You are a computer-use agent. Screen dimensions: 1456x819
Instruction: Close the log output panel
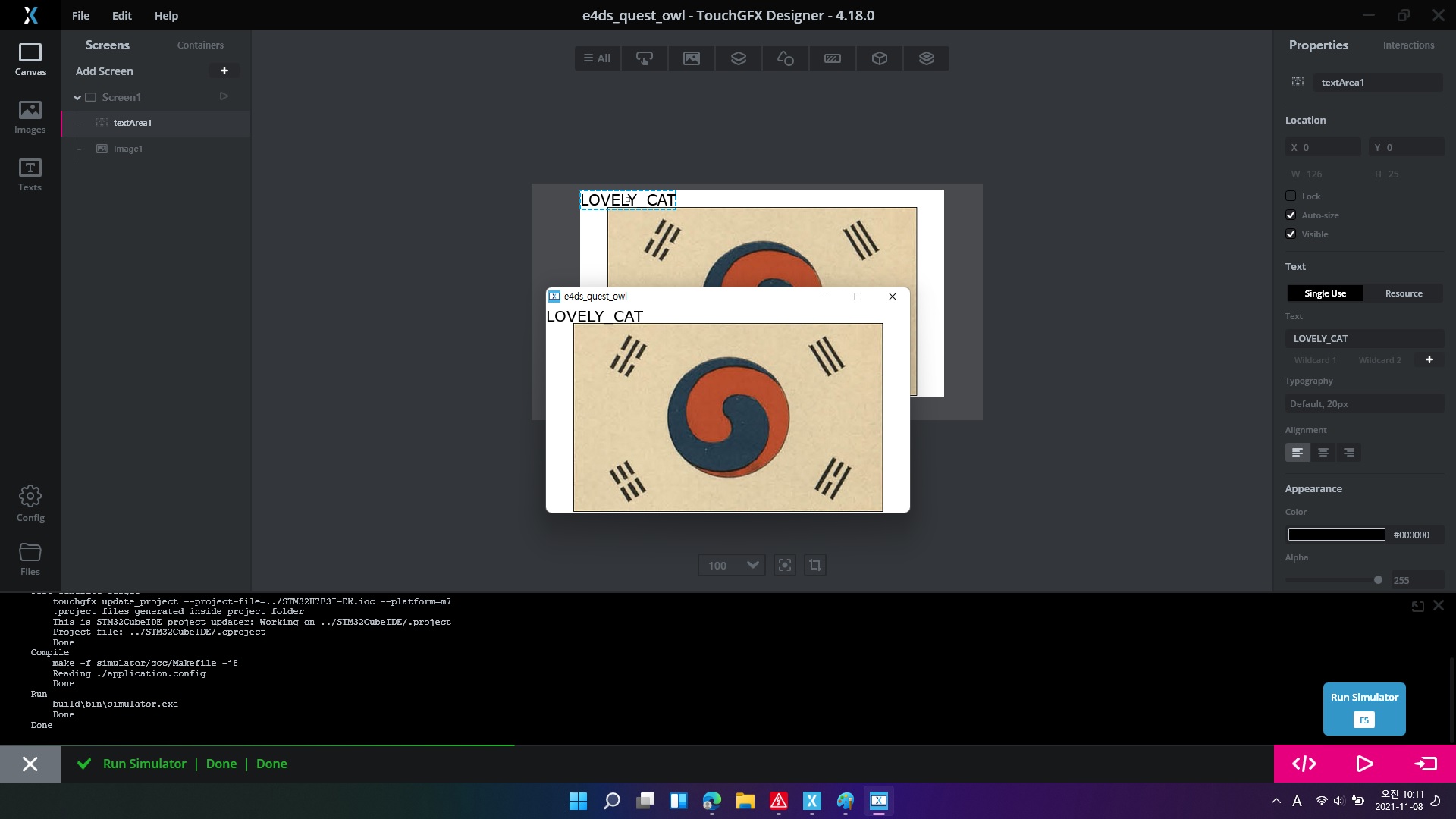click(1439, 605)
